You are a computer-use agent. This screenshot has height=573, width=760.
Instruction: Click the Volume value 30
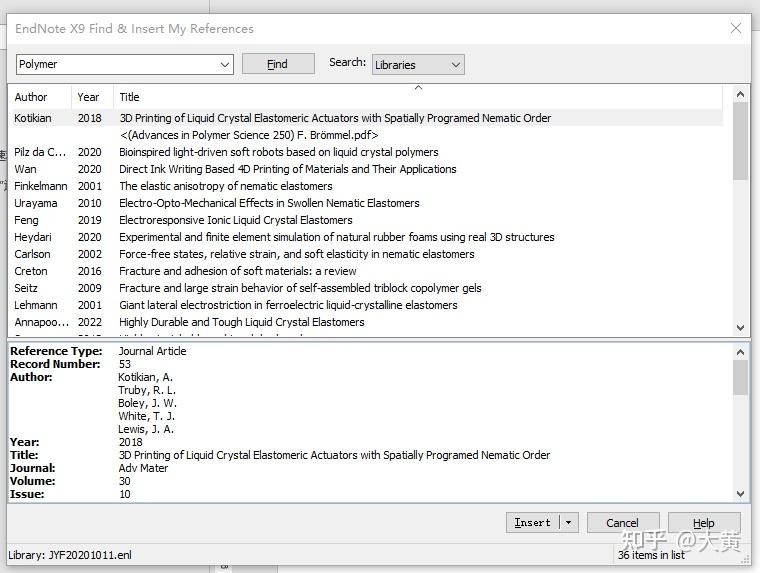point(125,481)
